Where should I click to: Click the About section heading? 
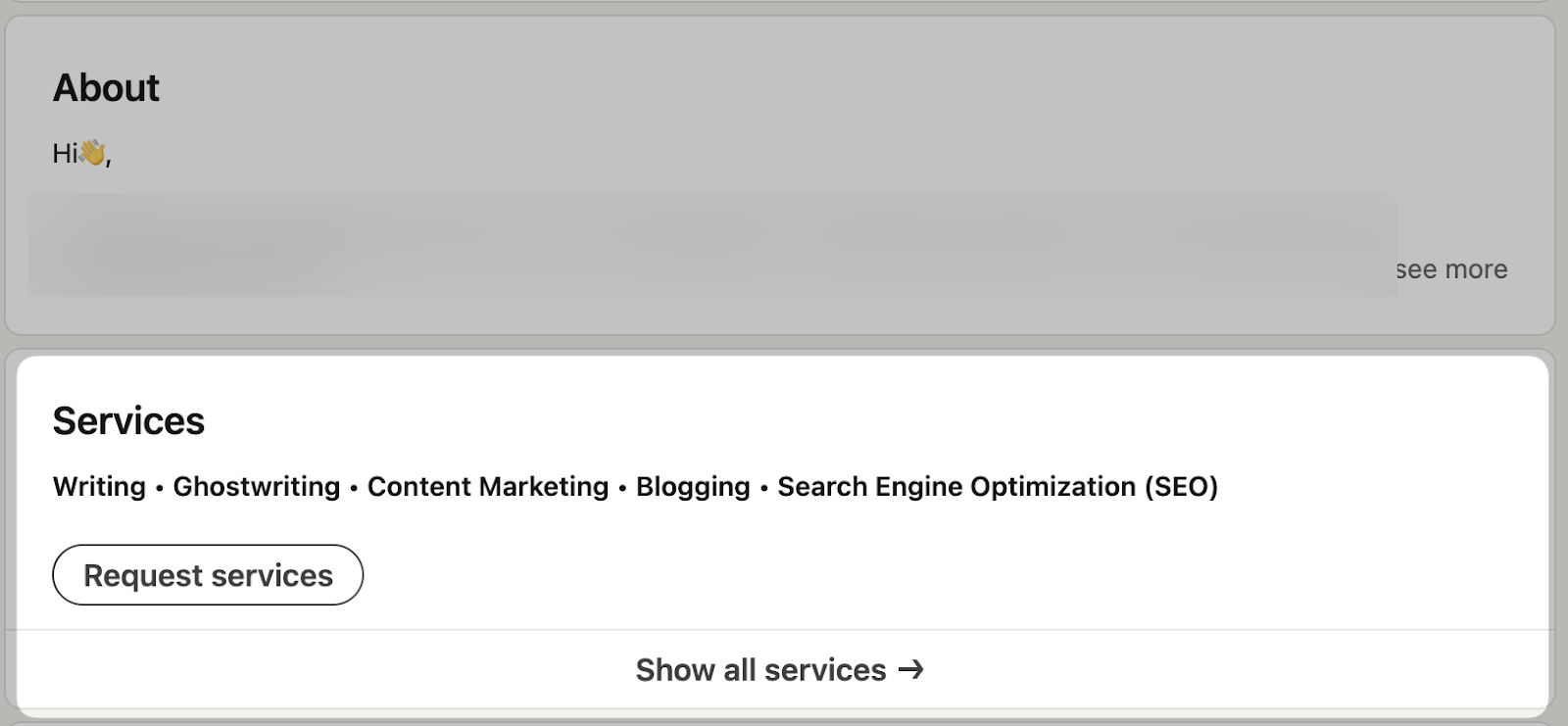tap(106, 87)
